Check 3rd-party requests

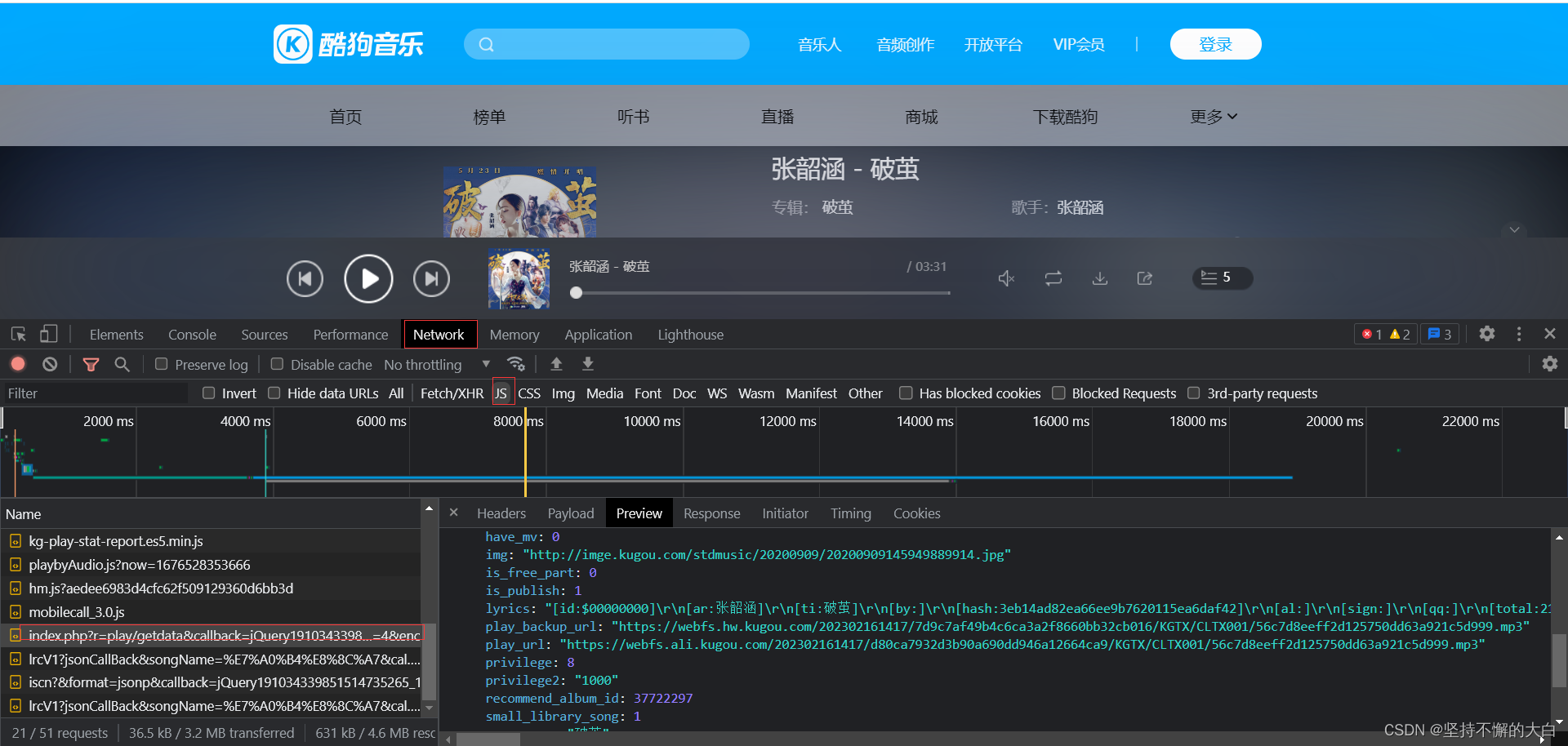click(x=1194, y=393)
